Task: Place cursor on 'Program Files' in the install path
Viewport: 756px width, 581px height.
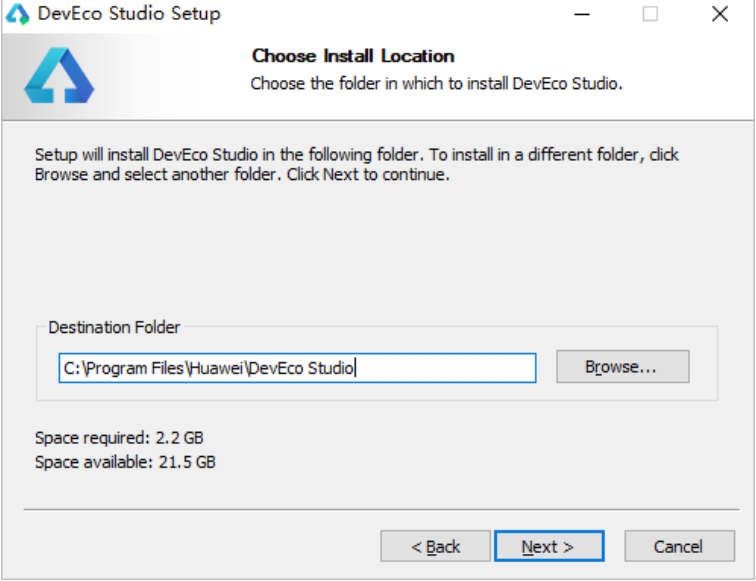Action: [x=135, y=368]
